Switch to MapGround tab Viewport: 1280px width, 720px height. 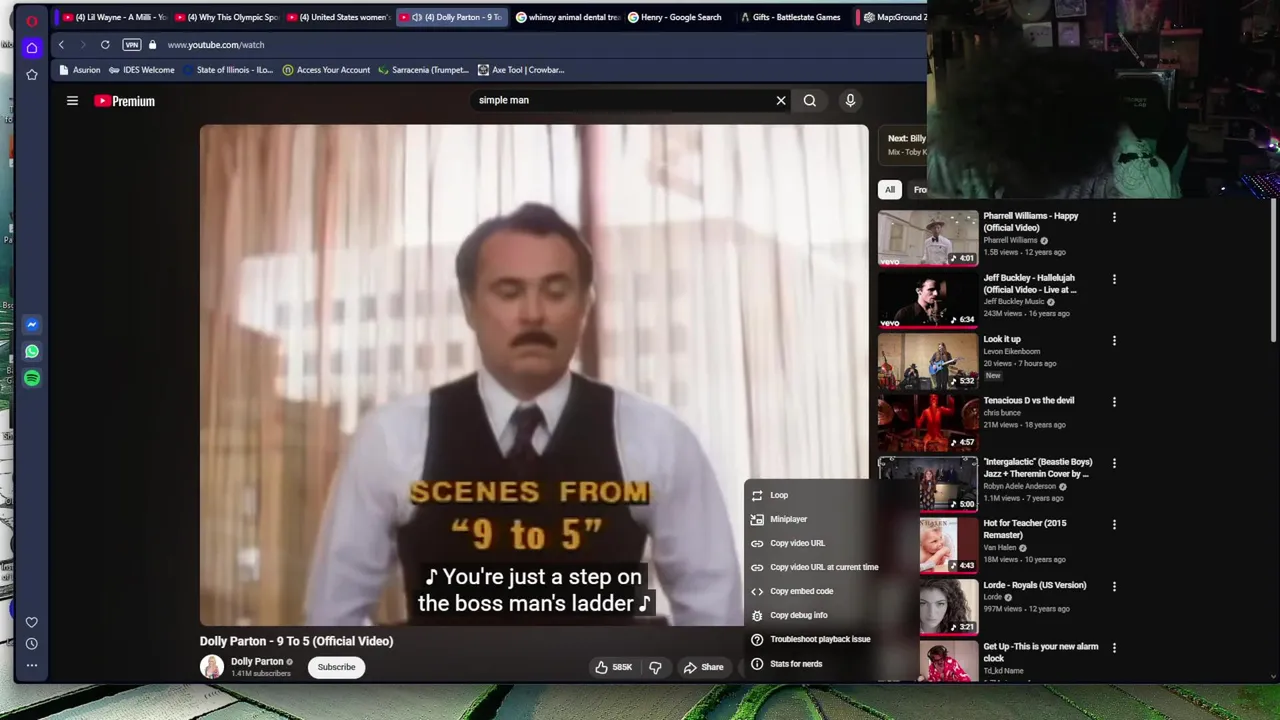pyautogui.click(x=894, y=17)
